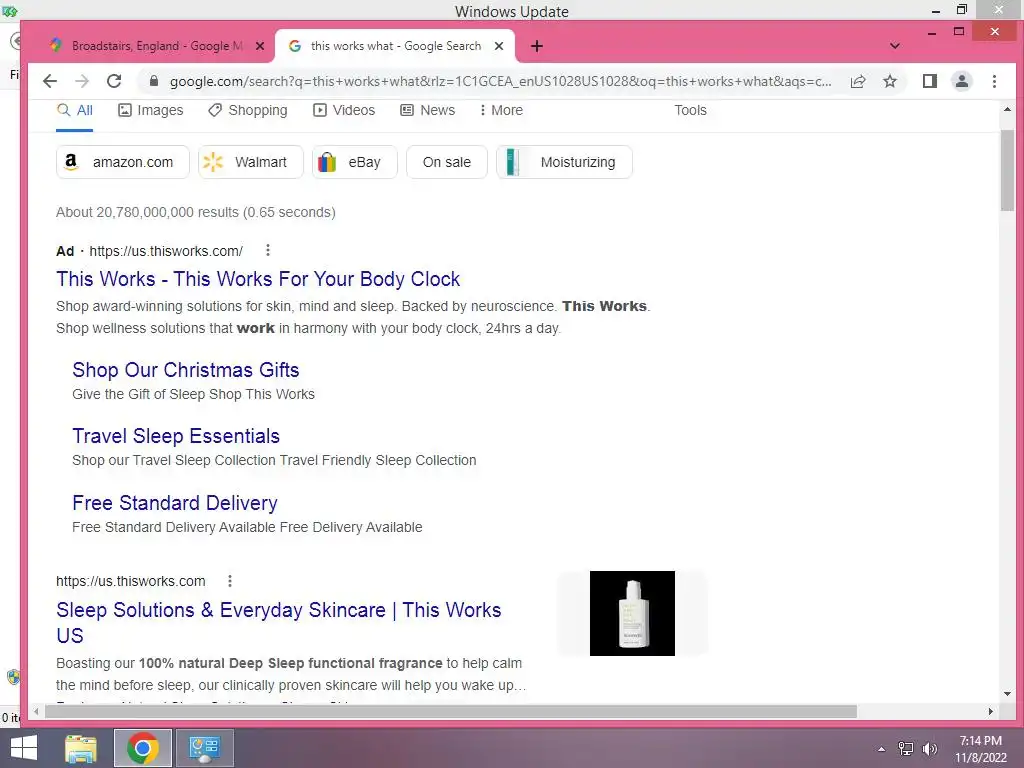Filter by eBay chip
Viewport: 1024px width, 768px height.
[x=355, y=162]
